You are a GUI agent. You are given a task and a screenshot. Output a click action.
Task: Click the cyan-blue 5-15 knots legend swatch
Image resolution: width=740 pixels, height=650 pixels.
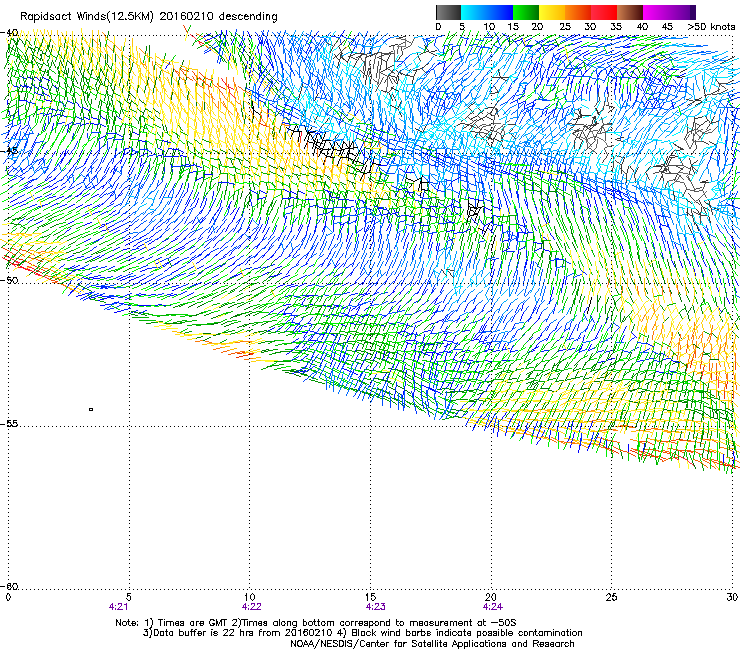tap(487, 12)
